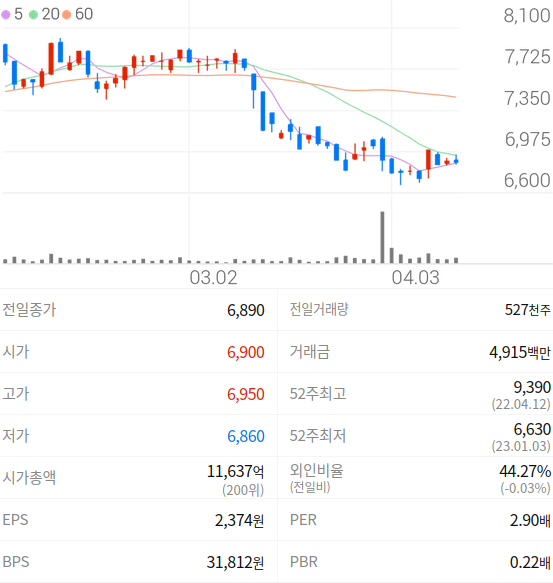Click the 04.03 date marker

[415, 278]
